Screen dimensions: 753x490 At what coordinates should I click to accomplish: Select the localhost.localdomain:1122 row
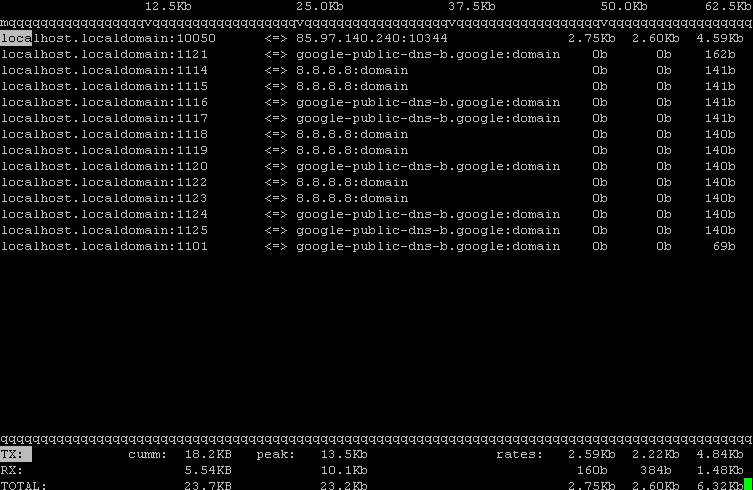[x=368, y=183]
